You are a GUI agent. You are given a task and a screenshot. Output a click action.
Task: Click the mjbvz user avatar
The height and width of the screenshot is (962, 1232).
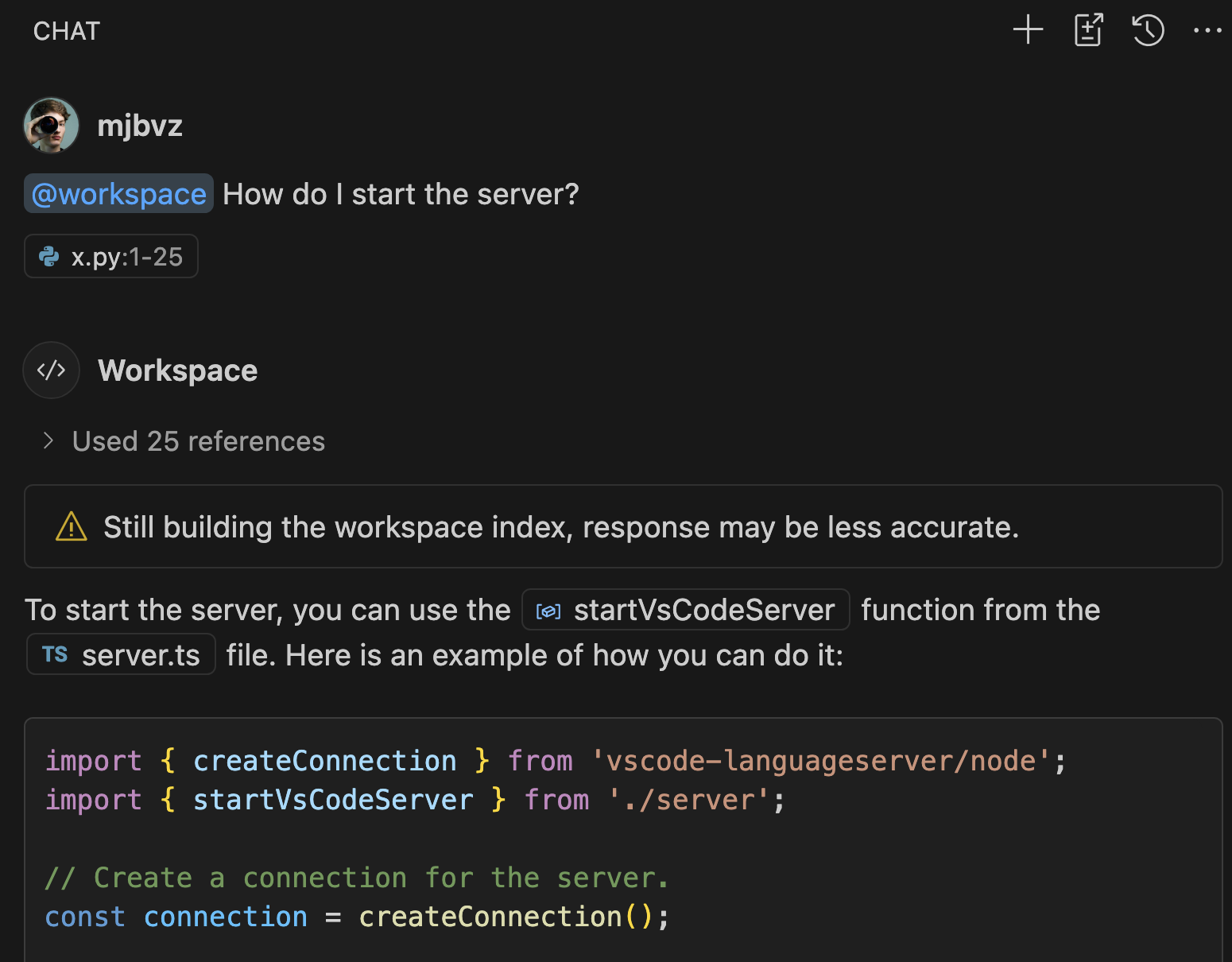pos(52,126)
